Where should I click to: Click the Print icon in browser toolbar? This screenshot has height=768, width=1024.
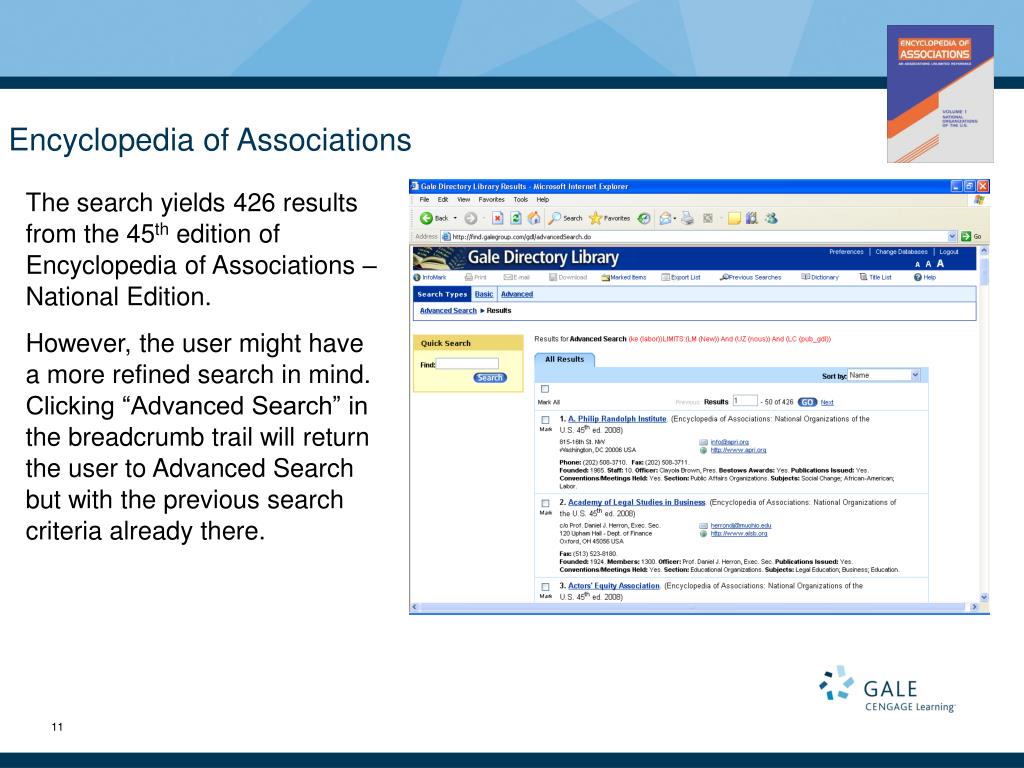pos(687,219)
